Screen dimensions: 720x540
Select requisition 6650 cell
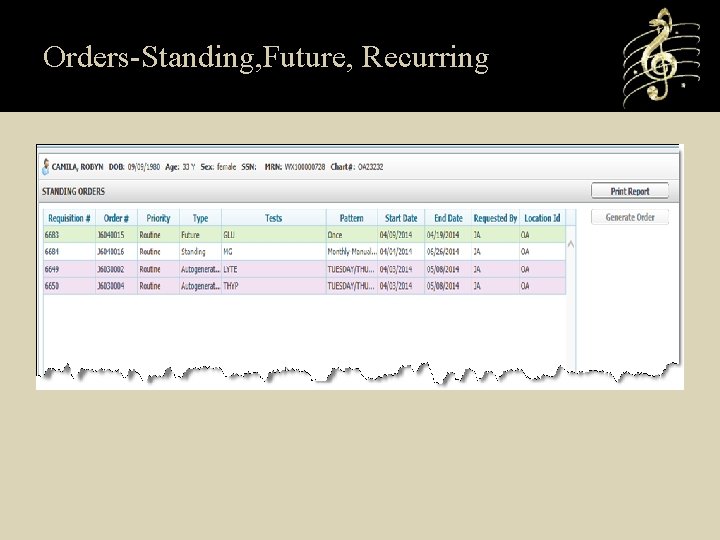69,286
